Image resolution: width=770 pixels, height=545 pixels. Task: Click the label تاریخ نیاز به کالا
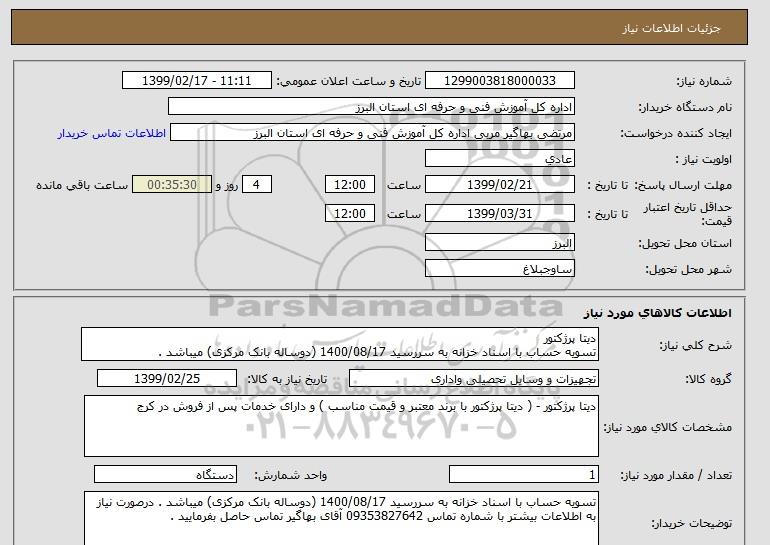(x=287, y=379)
